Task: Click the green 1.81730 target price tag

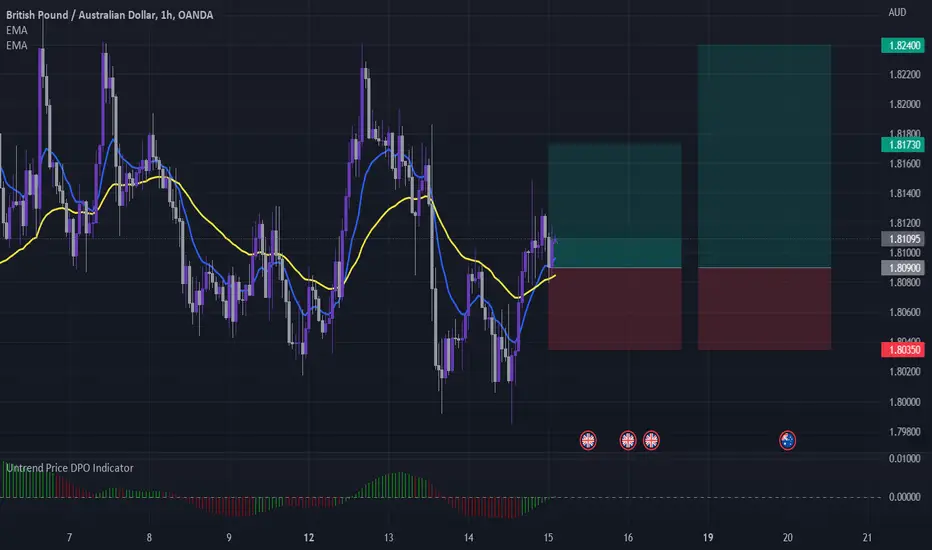Action: click(x=903, y=144)
